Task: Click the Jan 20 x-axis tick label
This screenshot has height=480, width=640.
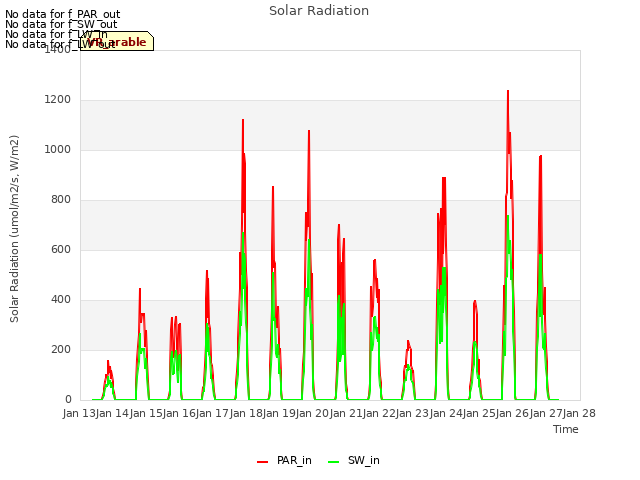Action: (x=312, y=413)
